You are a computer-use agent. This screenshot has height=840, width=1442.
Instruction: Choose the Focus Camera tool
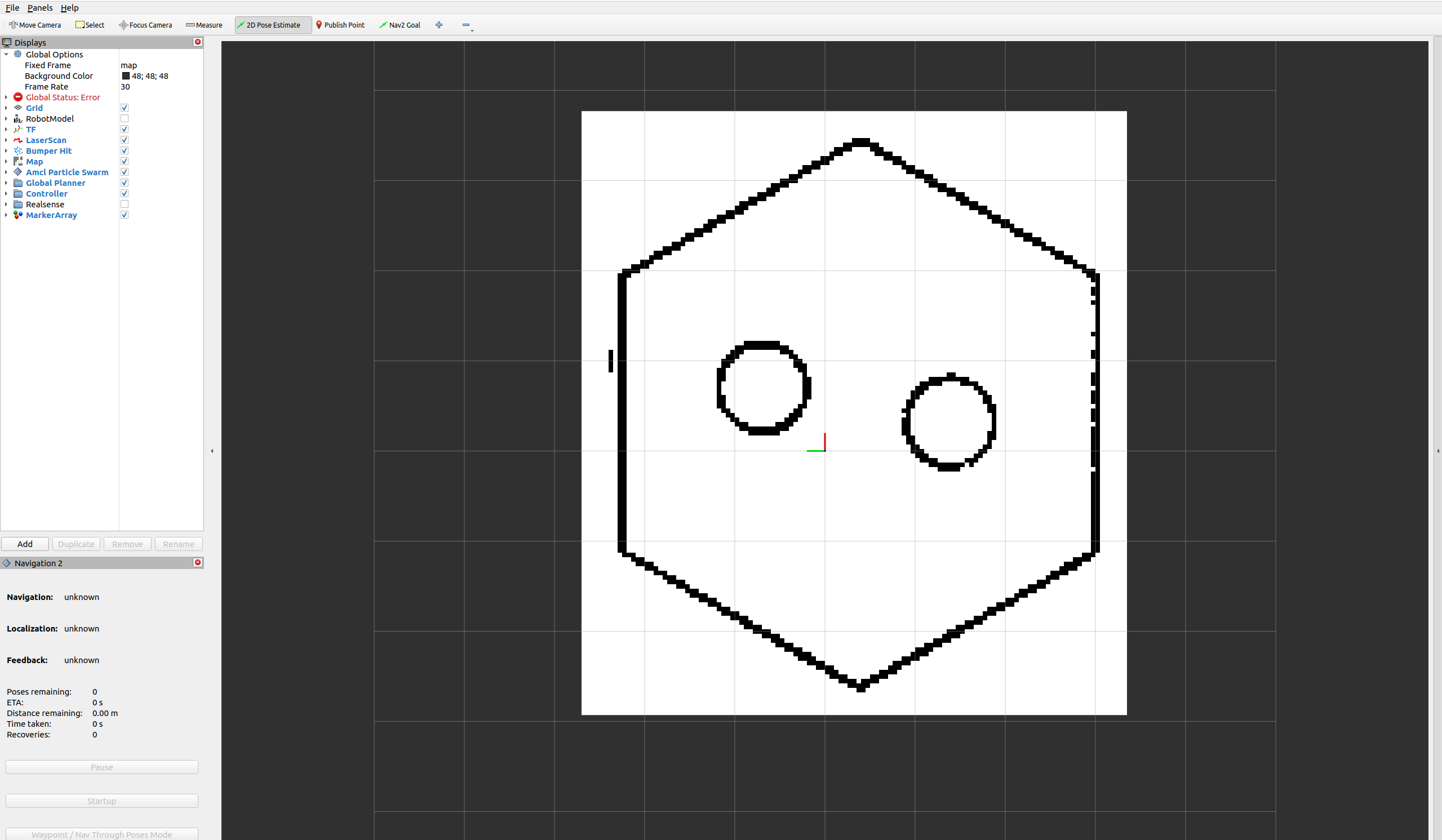coord(145,25)
